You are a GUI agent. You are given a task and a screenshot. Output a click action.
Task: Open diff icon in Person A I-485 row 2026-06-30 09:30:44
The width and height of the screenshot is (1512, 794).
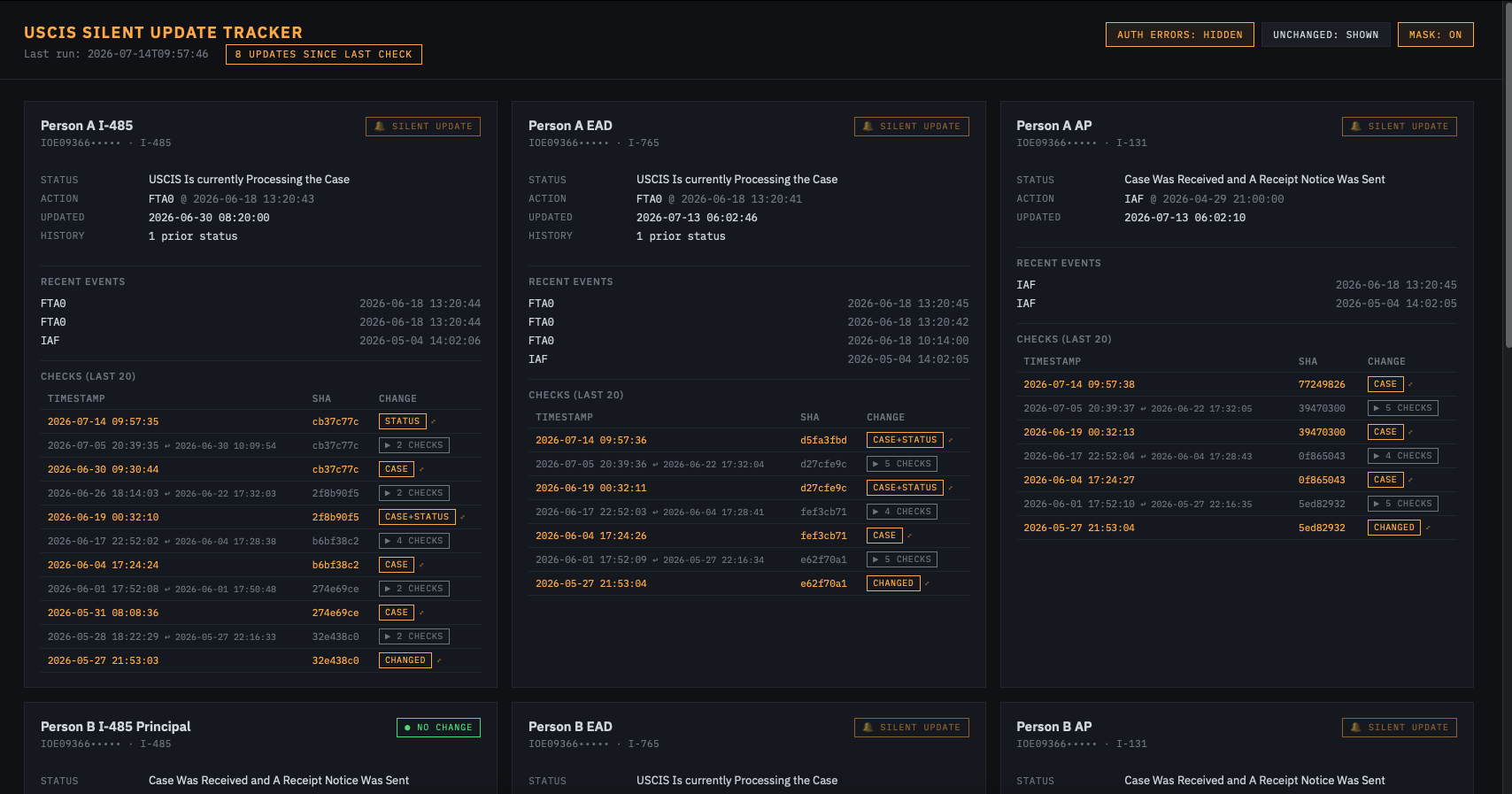[x=421, y=469]
